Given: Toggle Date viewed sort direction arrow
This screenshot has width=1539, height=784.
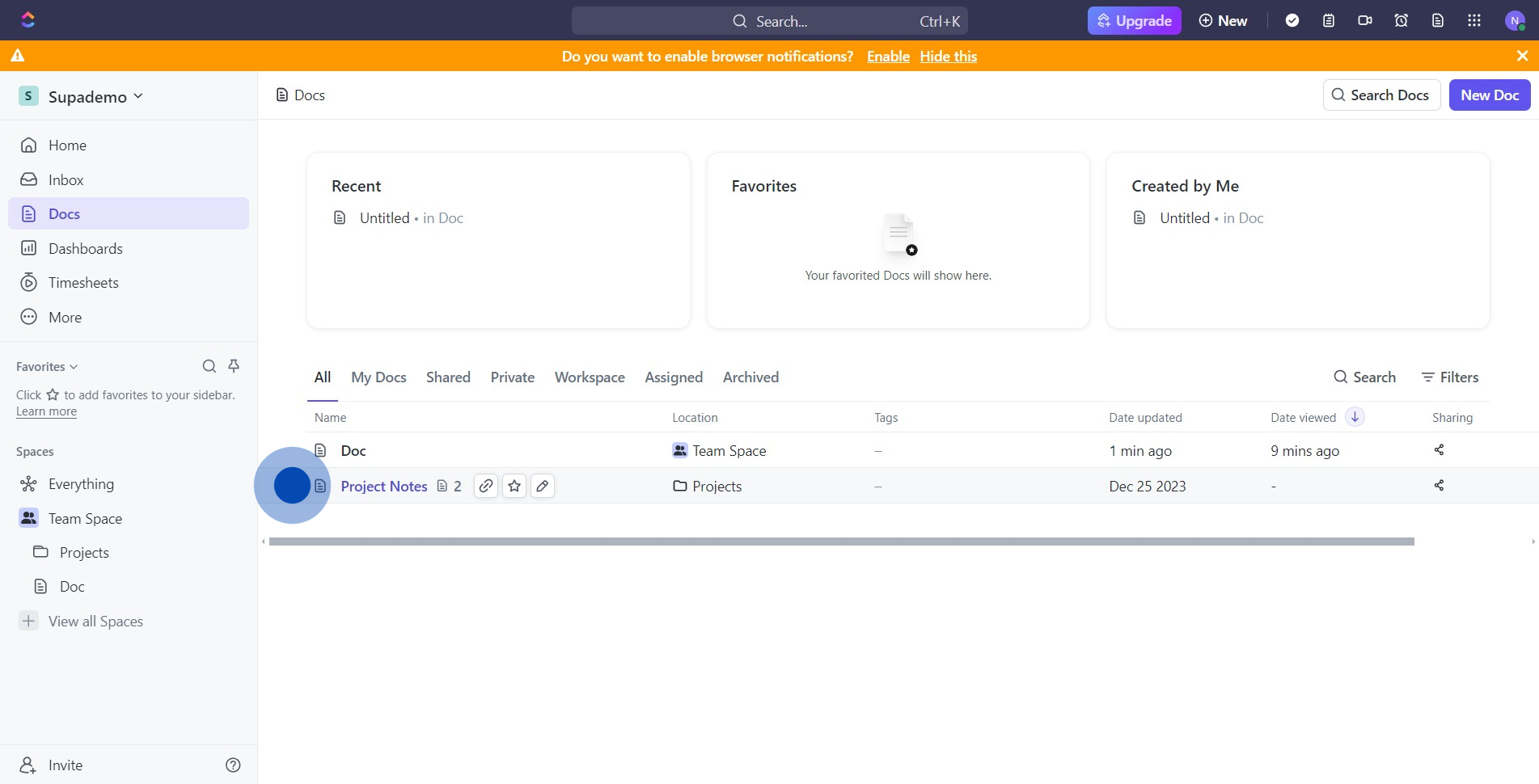Looking at the screenshot, I should (1355, 417).
